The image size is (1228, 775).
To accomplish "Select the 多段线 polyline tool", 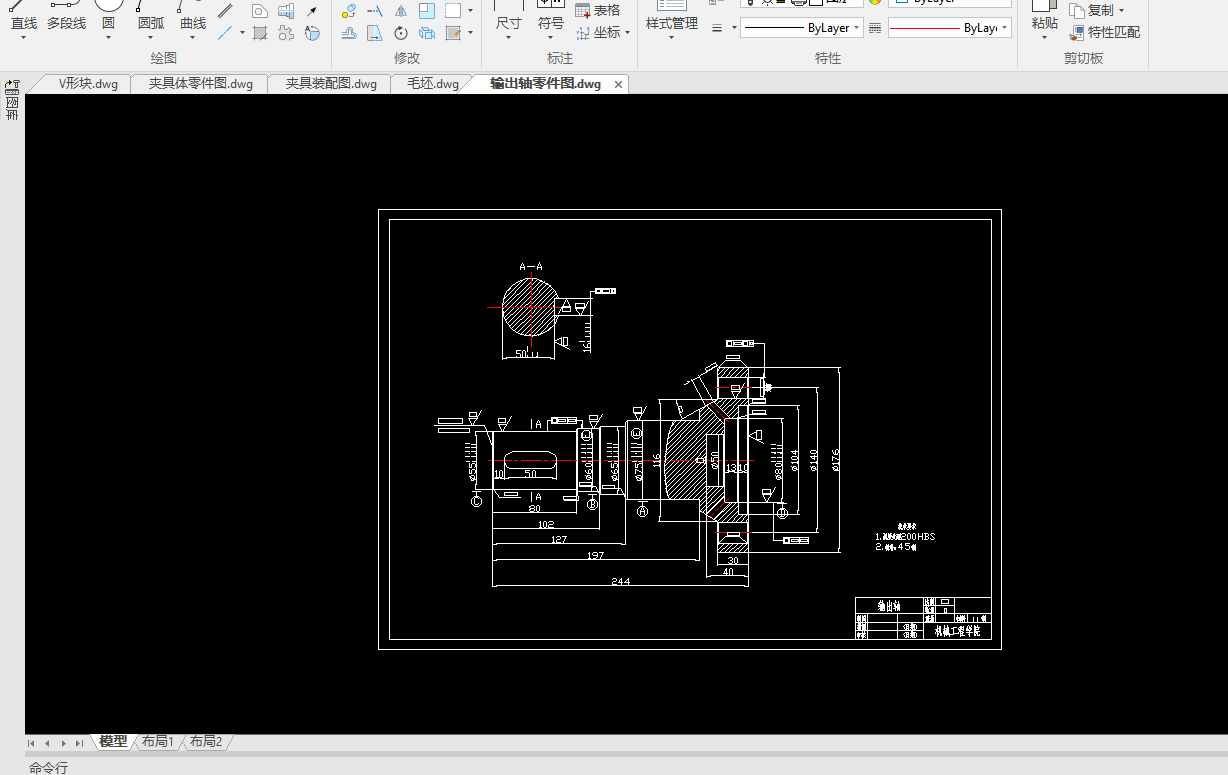I will [x=66, y=16].
